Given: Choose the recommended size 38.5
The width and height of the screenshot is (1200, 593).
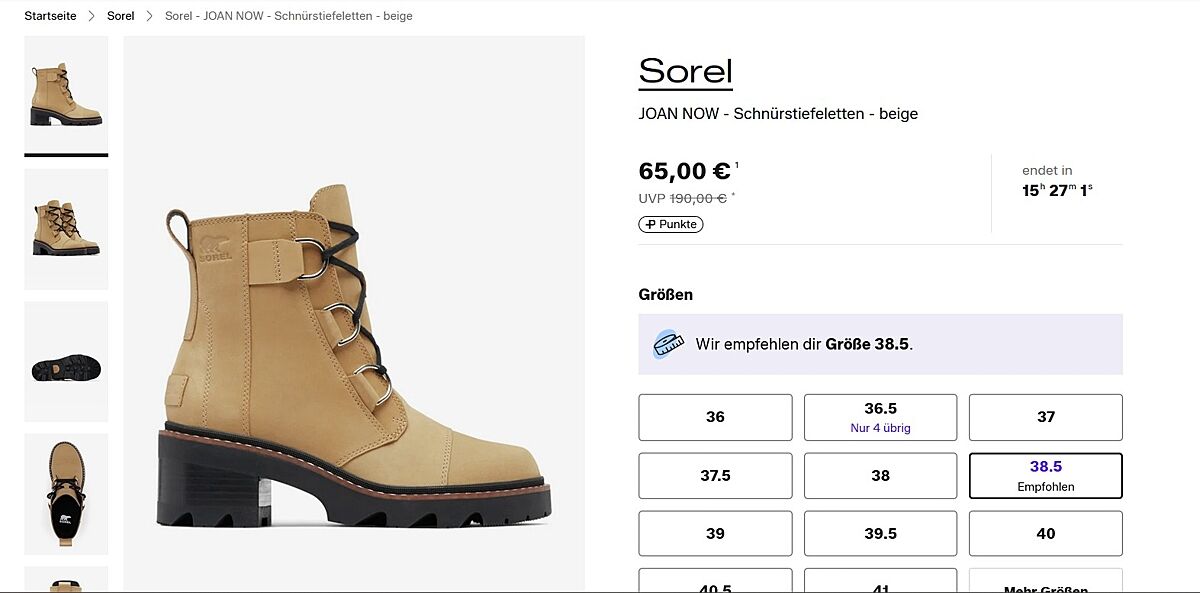Looking at the screenshot, I should [1046, 476].
